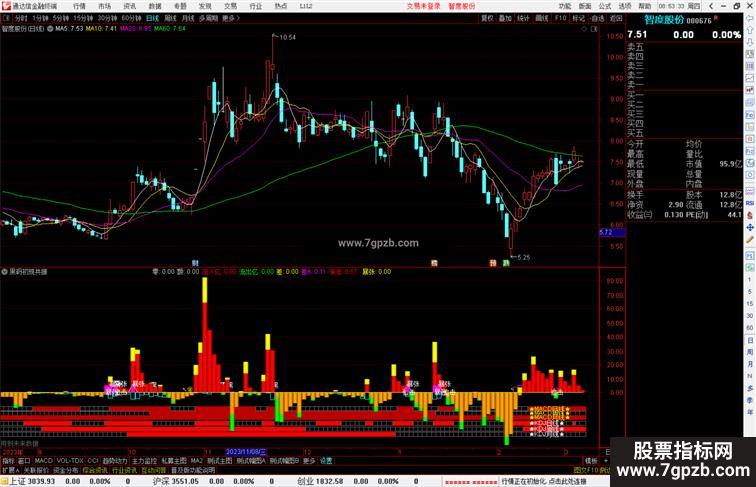Click the 自选 toolbar button
This screenshot has width=756, height=487.
tap(597, 18)
